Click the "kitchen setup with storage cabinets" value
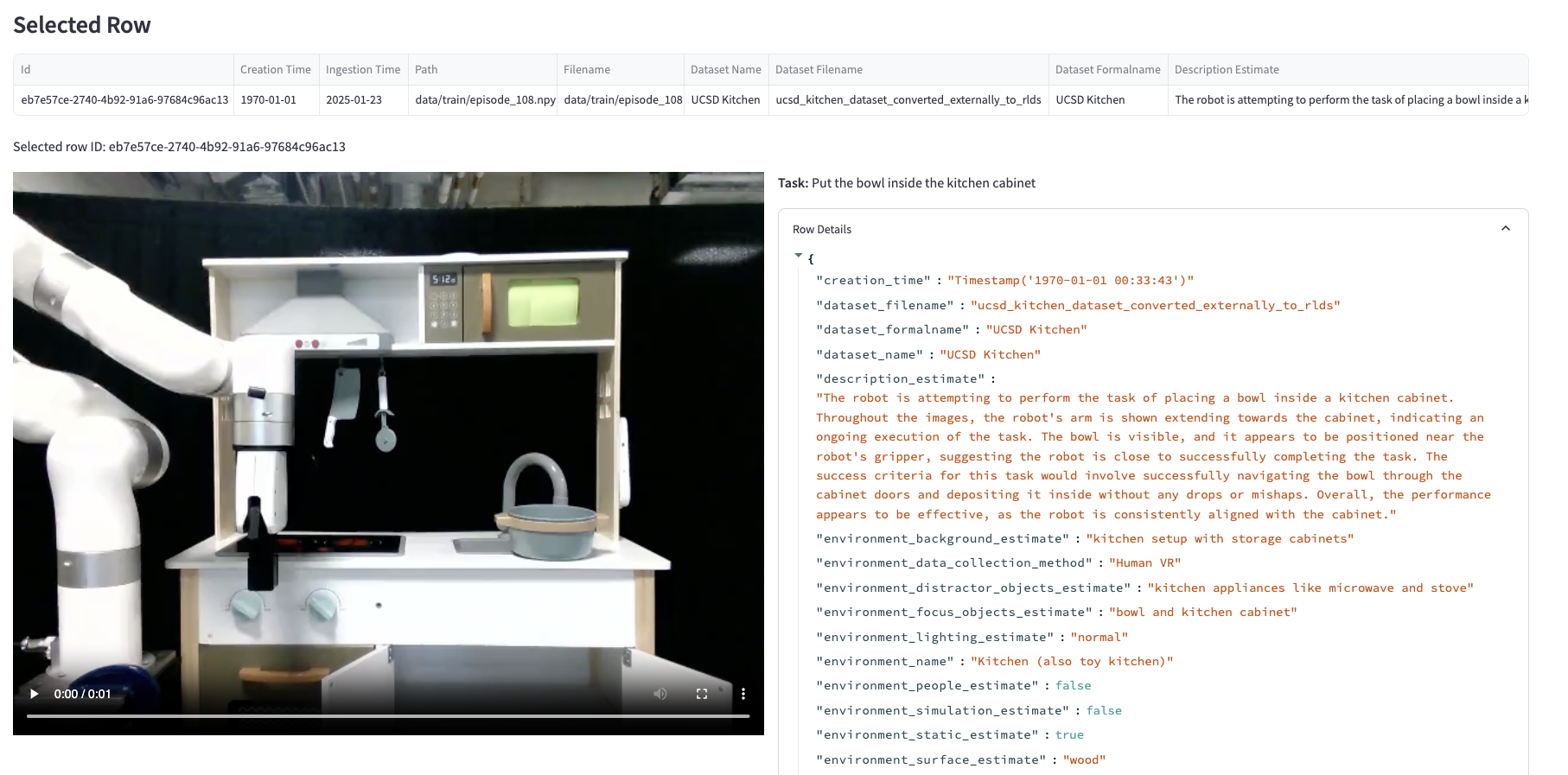The height and width of the screenshot is (775, 1568). tap(1220, 539)
